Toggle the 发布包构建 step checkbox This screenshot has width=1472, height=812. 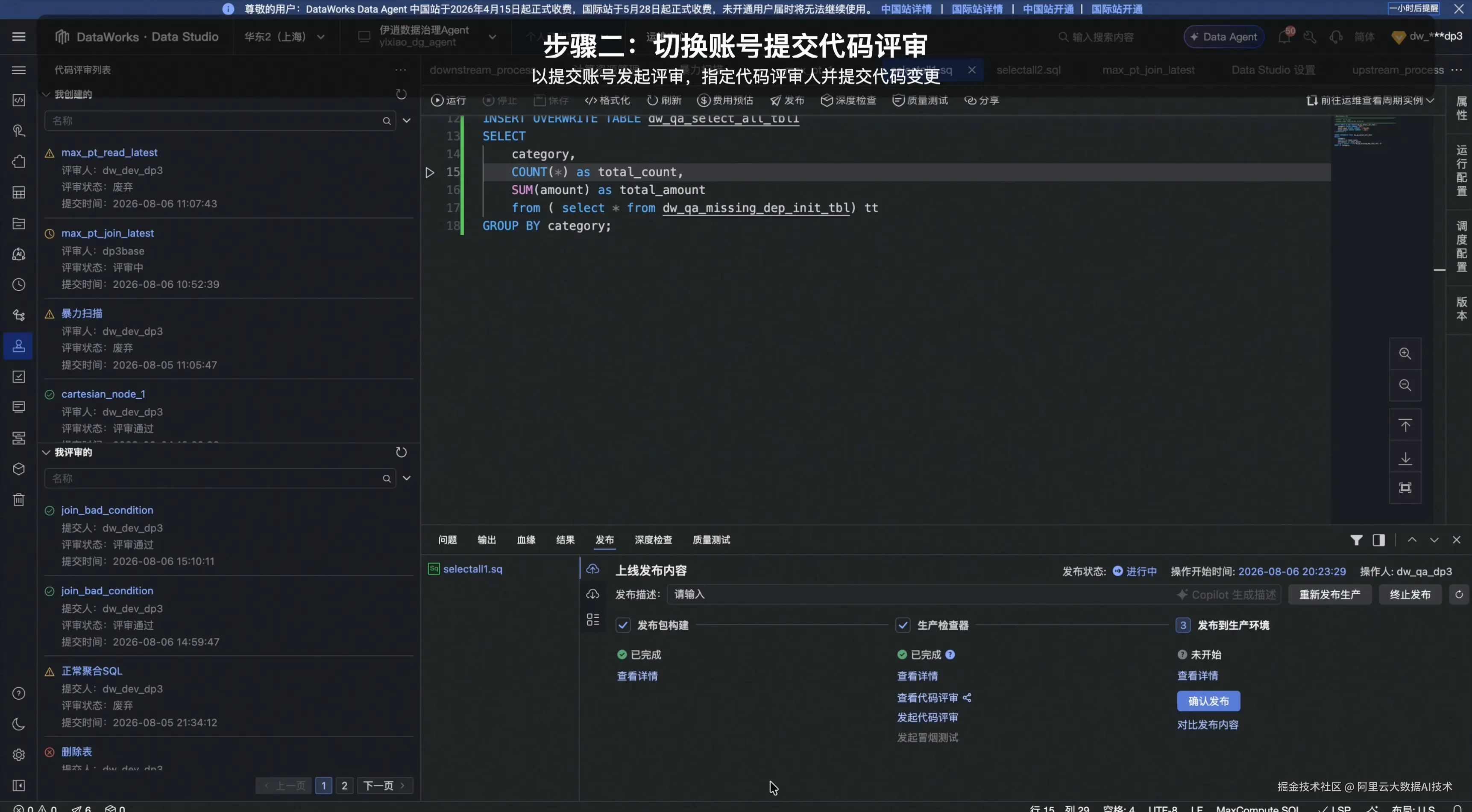click(623, 625)
